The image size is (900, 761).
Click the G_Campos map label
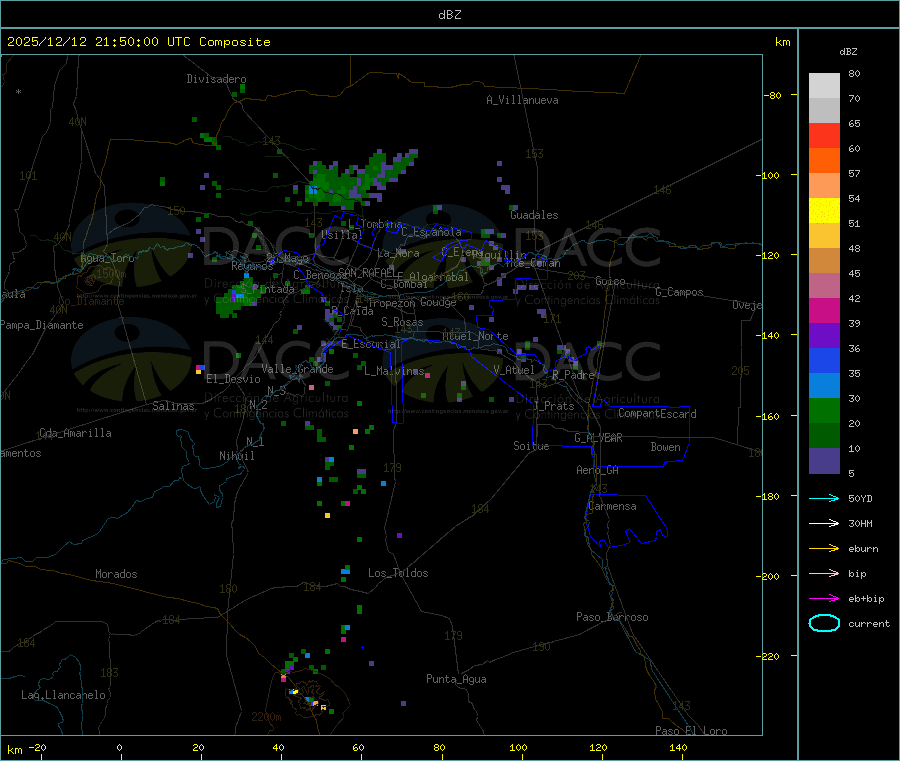679,292
